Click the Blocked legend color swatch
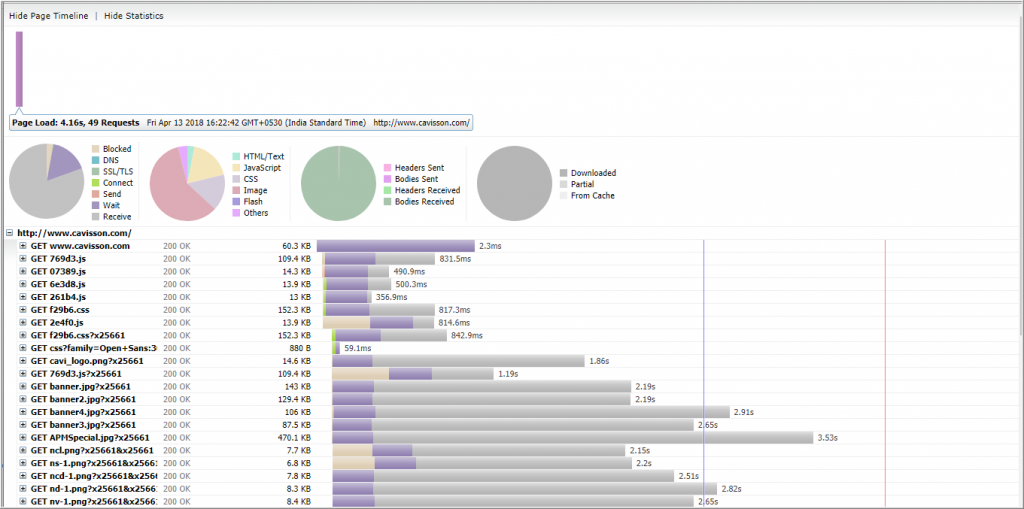 (95, 149)
